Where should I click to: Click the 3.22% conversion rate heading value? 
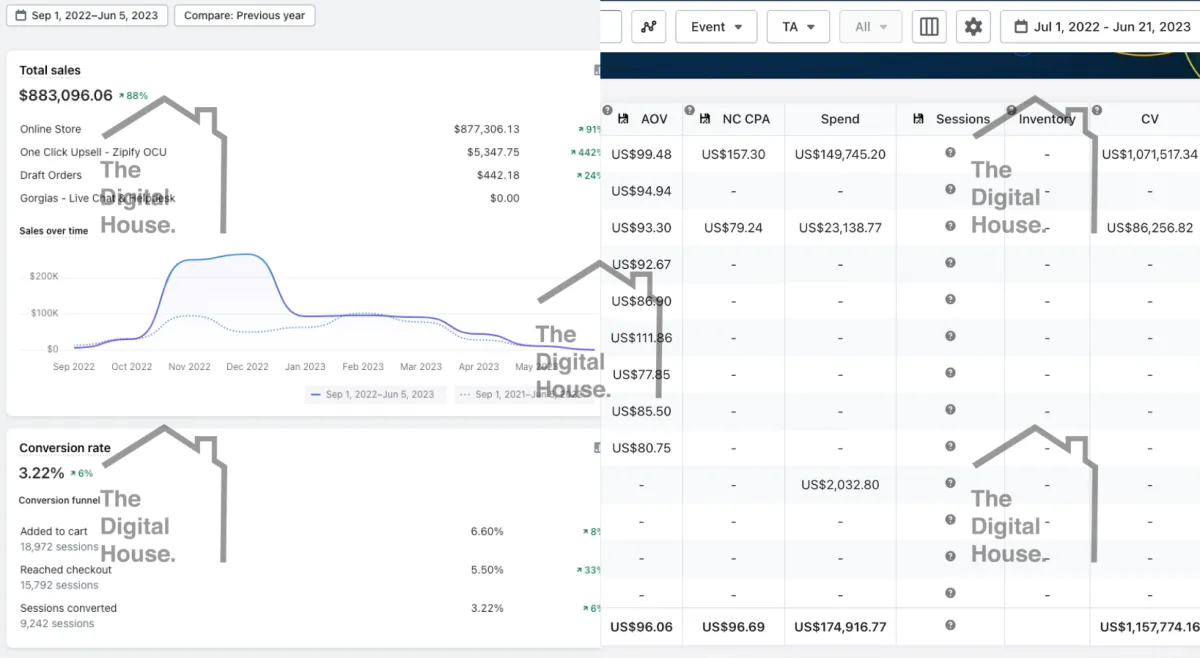(x=41, y=472)
